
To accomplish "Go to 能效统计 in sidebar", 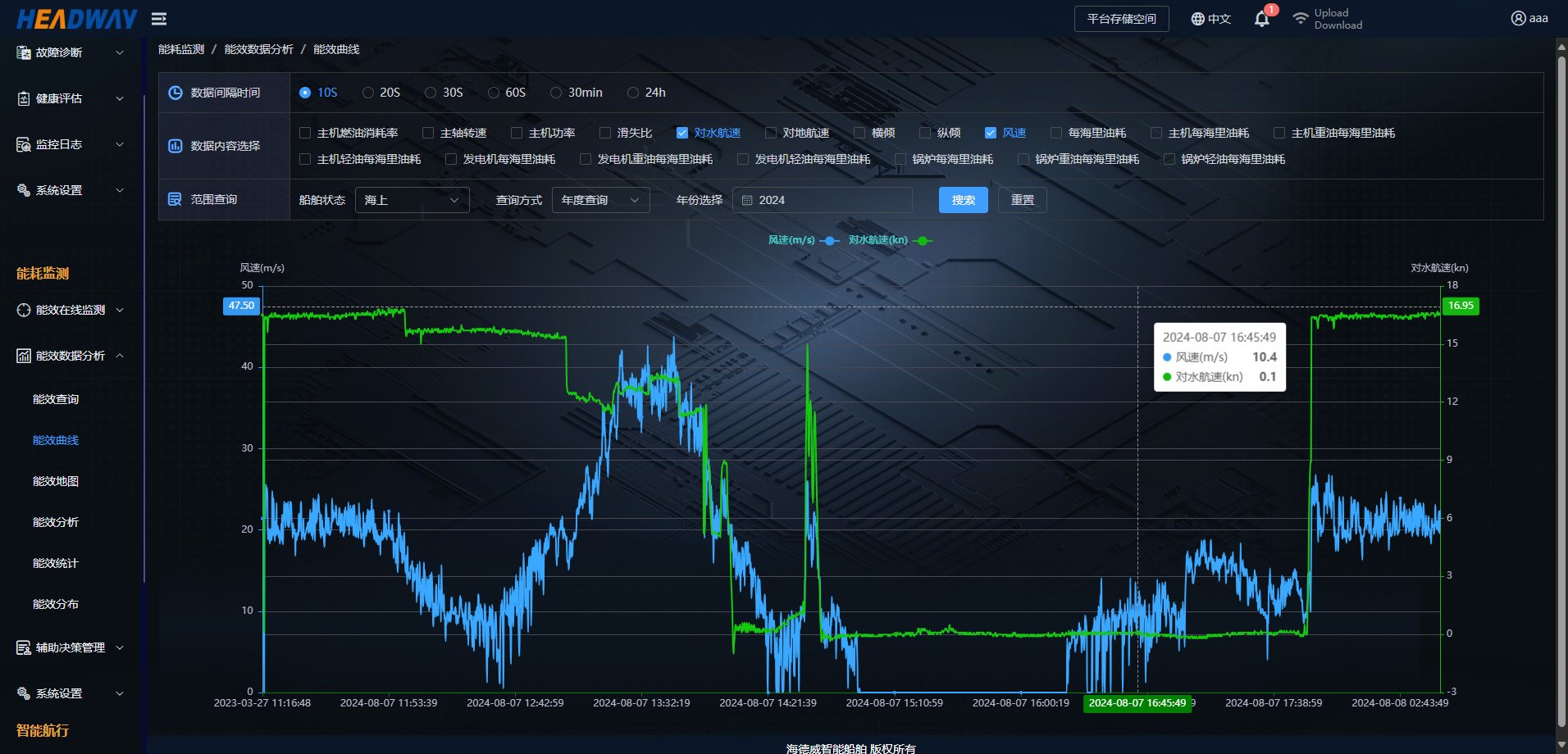I will pos(56,563).
